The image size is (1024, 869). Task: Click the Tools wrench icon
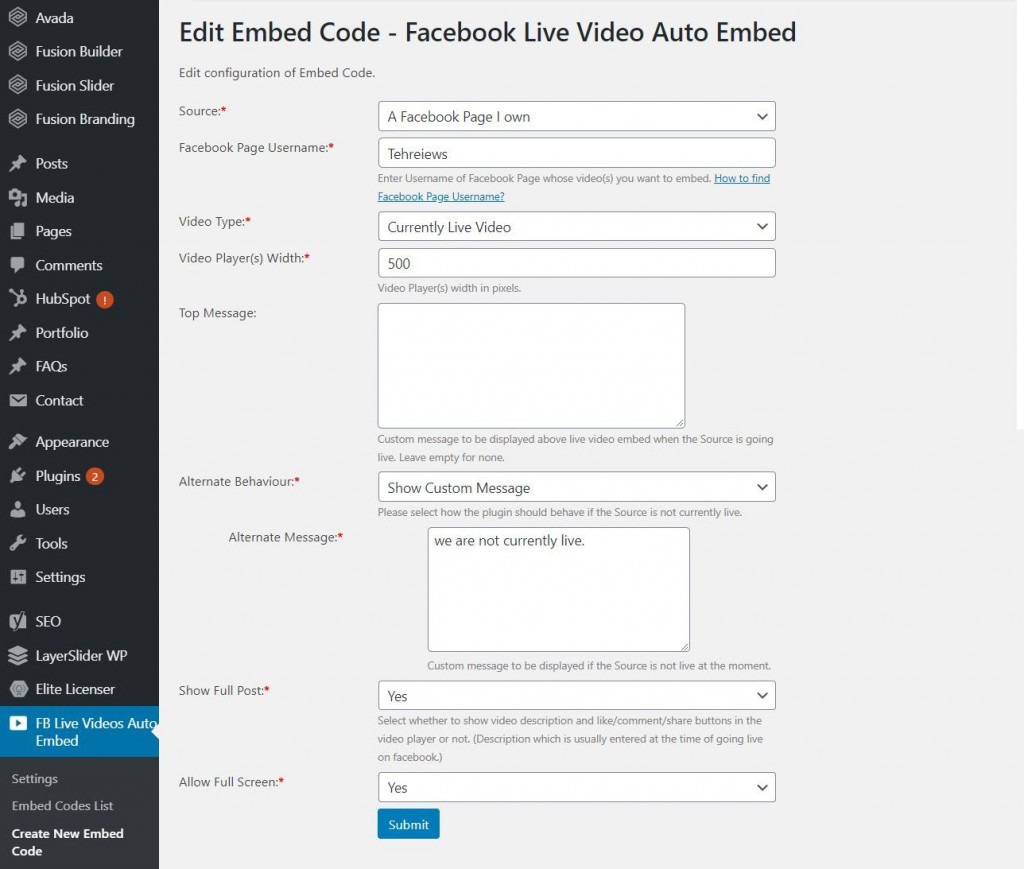[x=18, y=543]
